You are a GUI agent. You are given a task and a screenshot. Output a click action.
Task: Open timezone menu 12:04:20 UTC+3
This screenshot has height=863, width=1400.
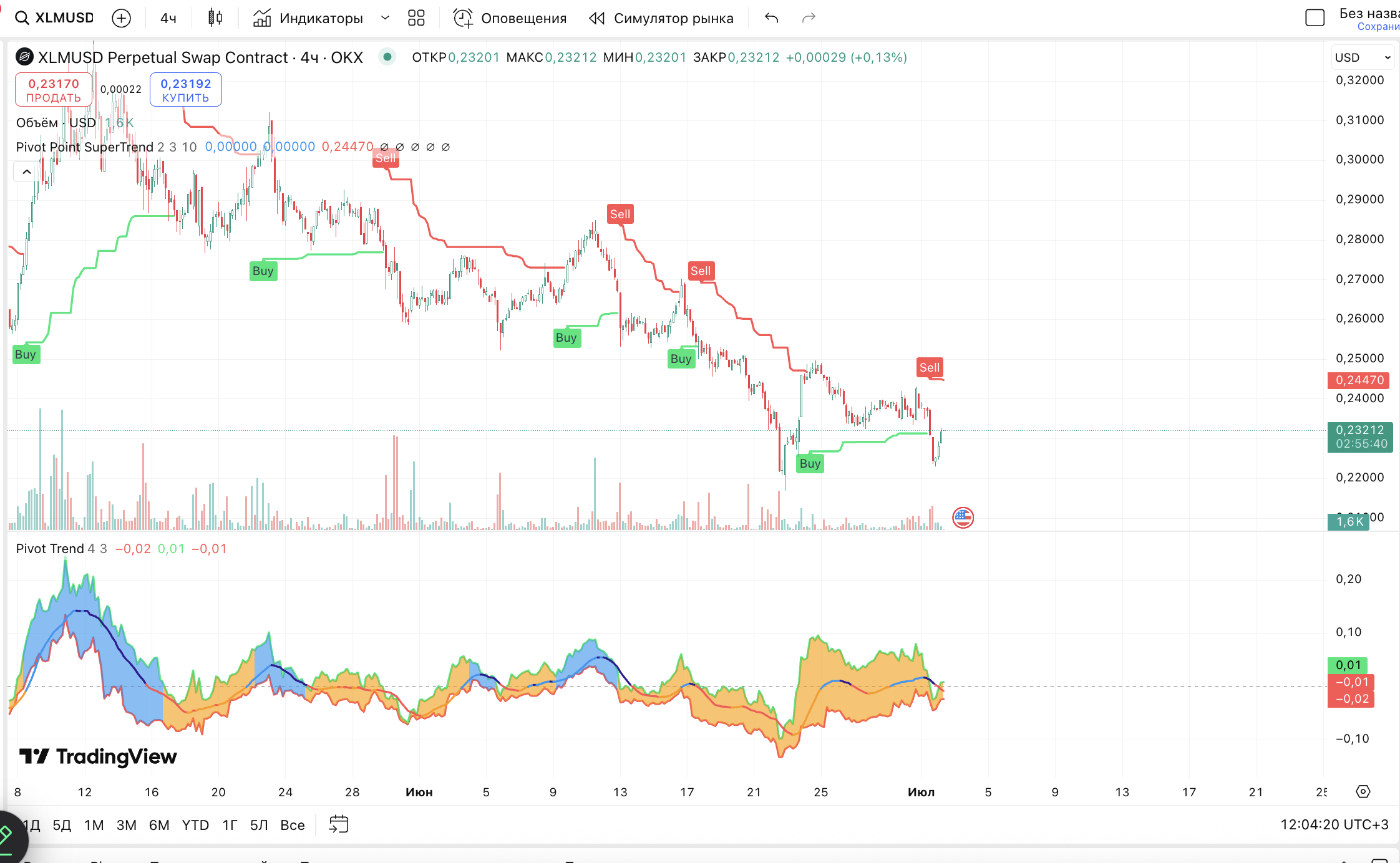pyautogui.click(x=1334, y=824)
